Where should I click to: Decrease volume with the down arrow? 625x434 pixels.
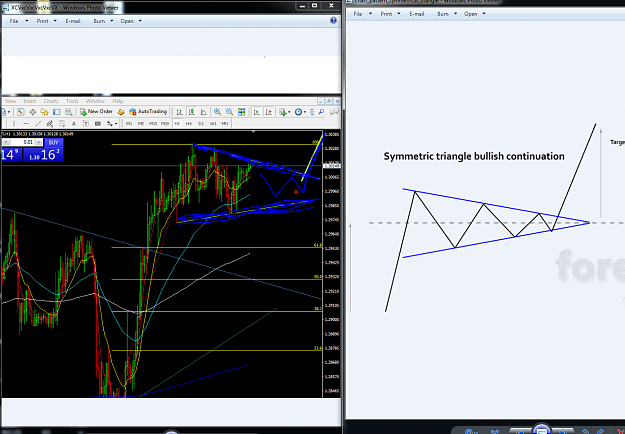pyautogui.click(x=6, y=142)
